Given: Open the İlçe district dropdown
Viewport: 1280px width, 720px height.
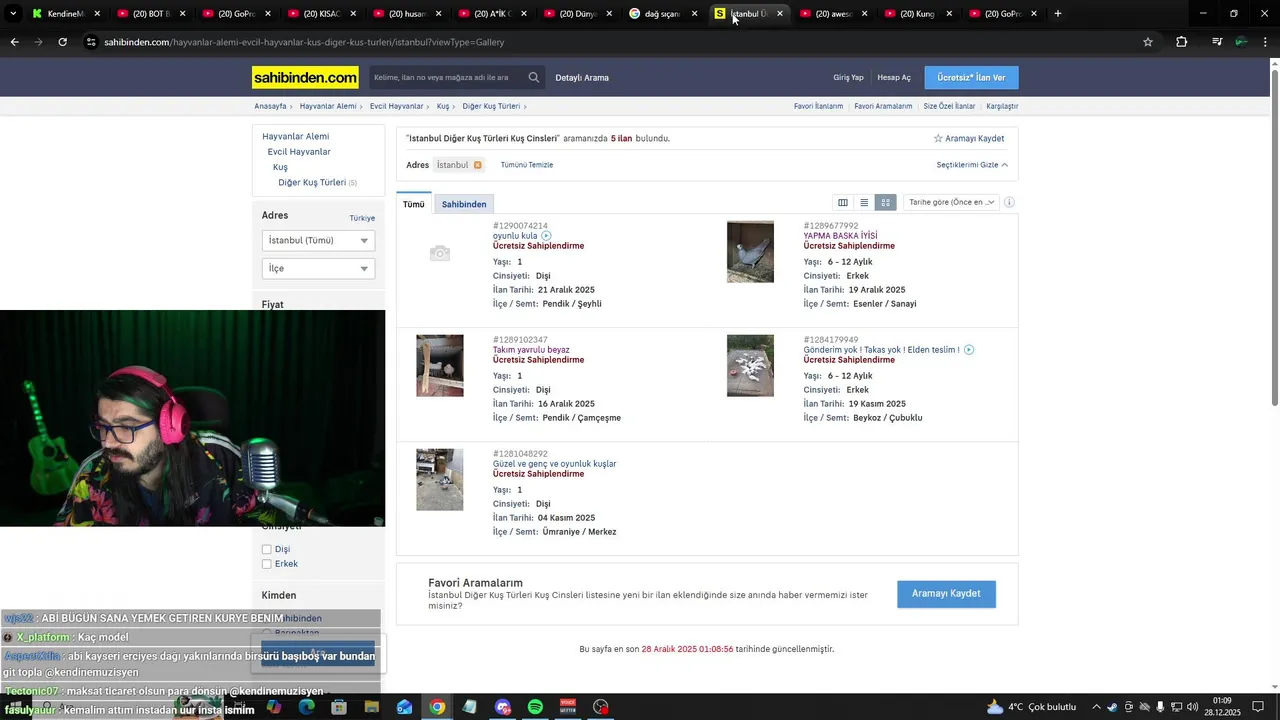Looking at the screenshot, I should tap(318, 268).
